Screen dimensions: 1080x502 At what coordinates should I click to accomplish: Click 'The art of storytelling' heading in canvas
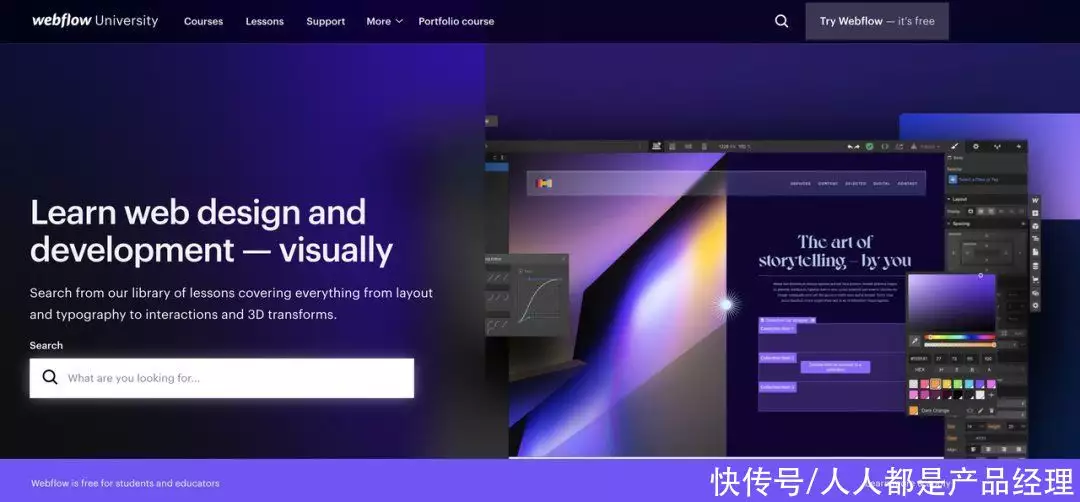(x=834, y=251)
